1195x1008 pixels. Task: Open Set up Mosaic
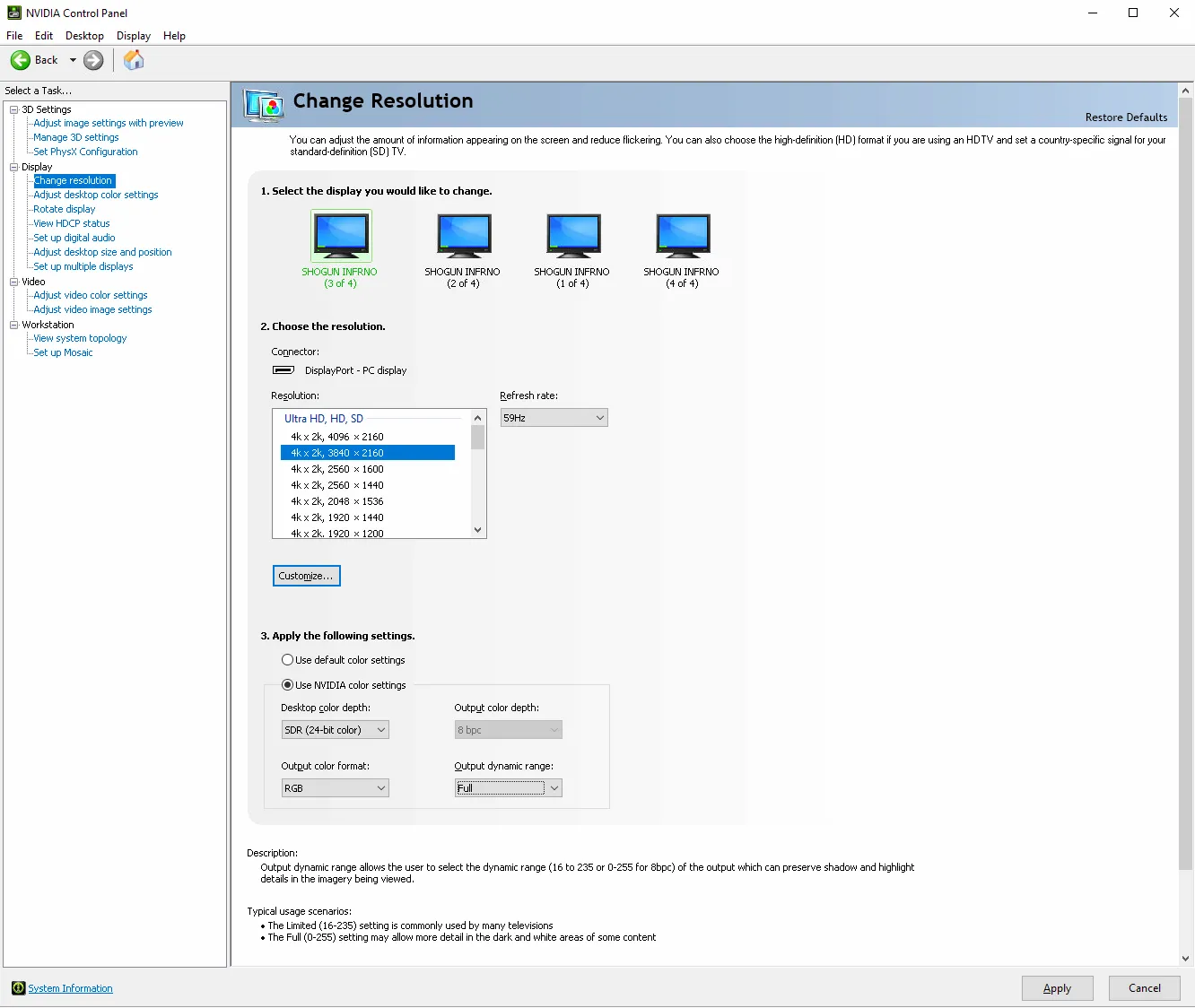tap(63, 352)
